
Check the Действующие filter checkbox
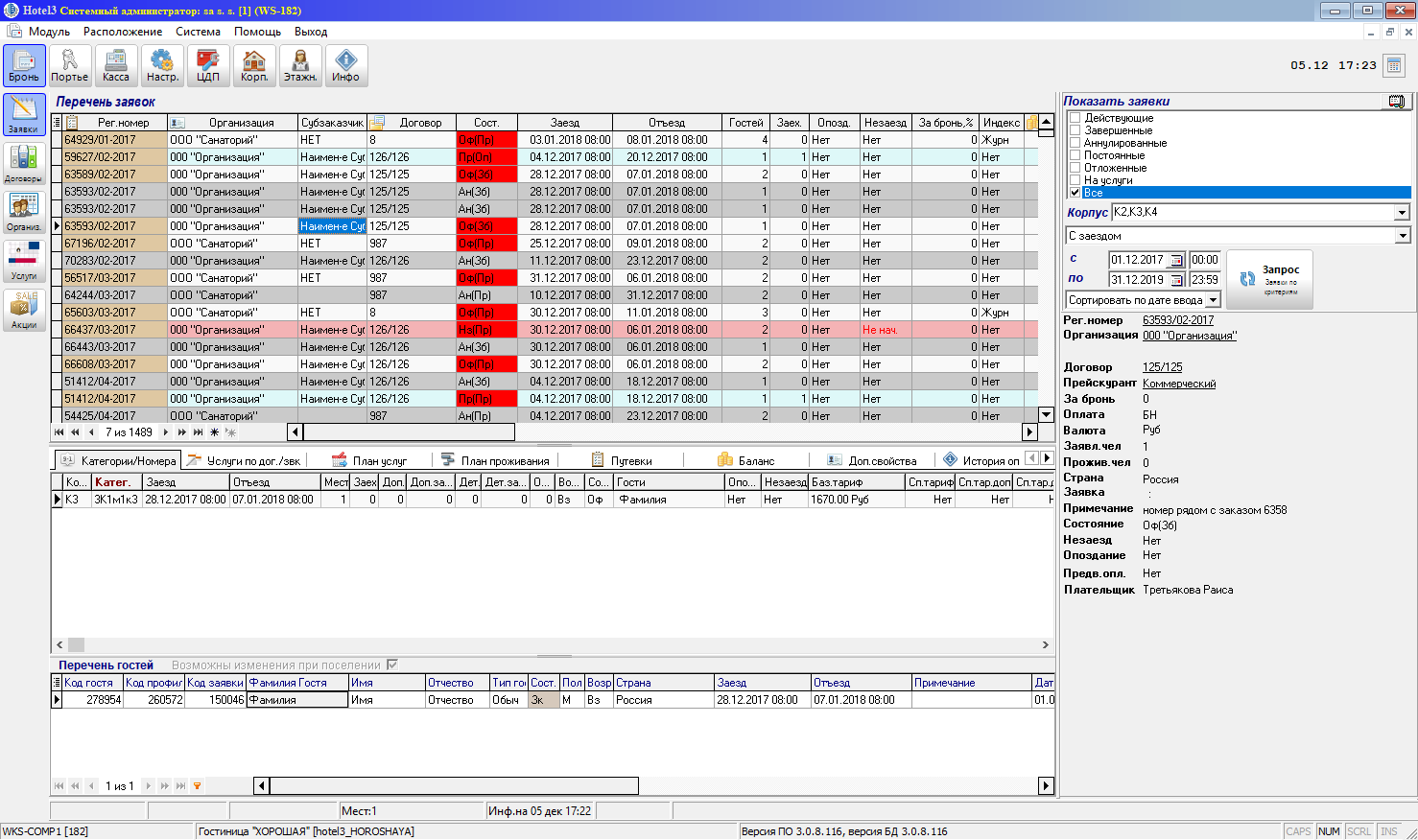coord(1075,118)
